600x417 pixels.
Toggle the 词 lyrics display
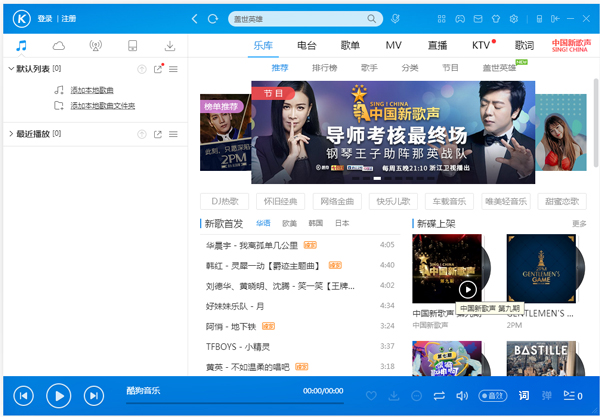[x=524, y=396]
